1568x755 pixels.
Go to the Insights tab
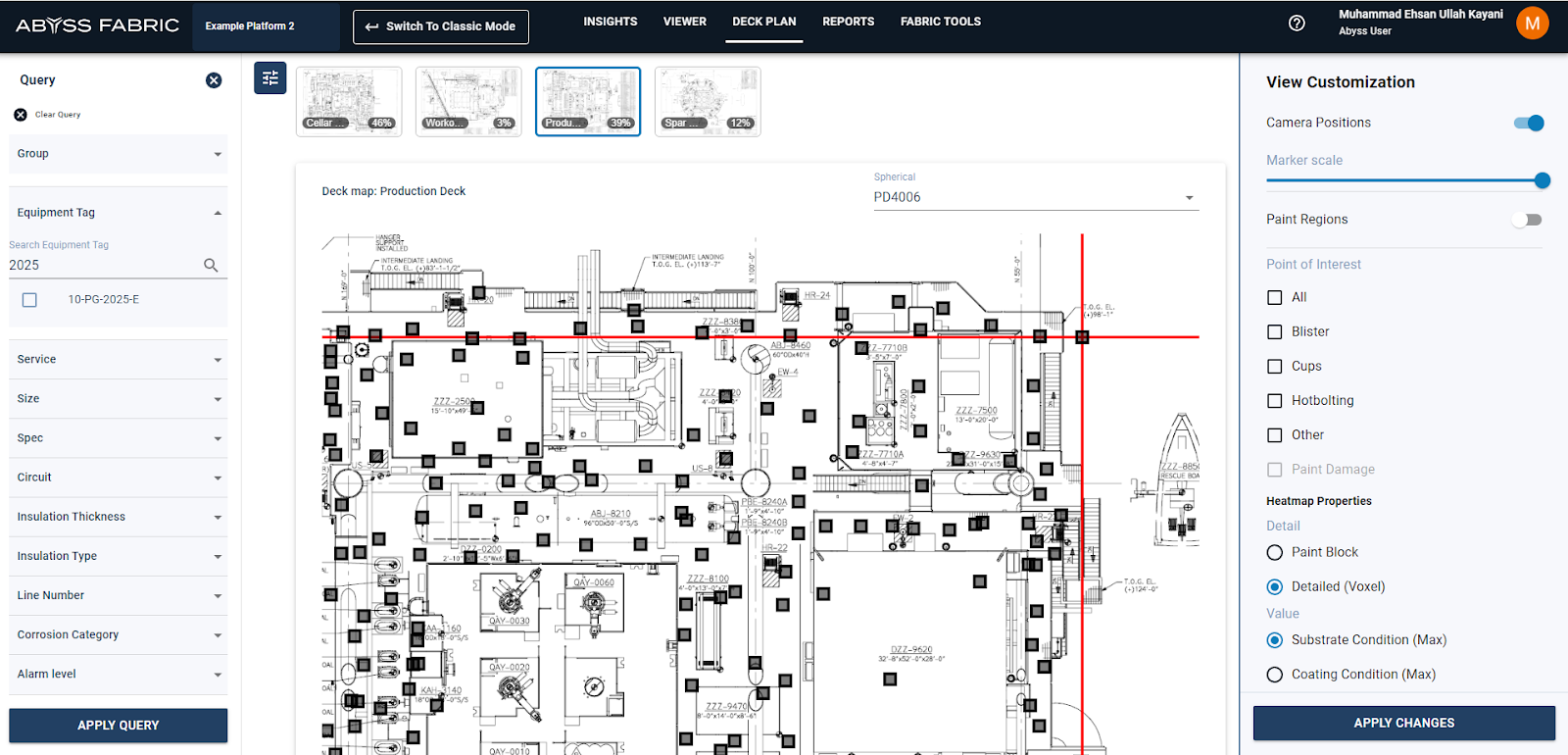(x=610, y=22)
